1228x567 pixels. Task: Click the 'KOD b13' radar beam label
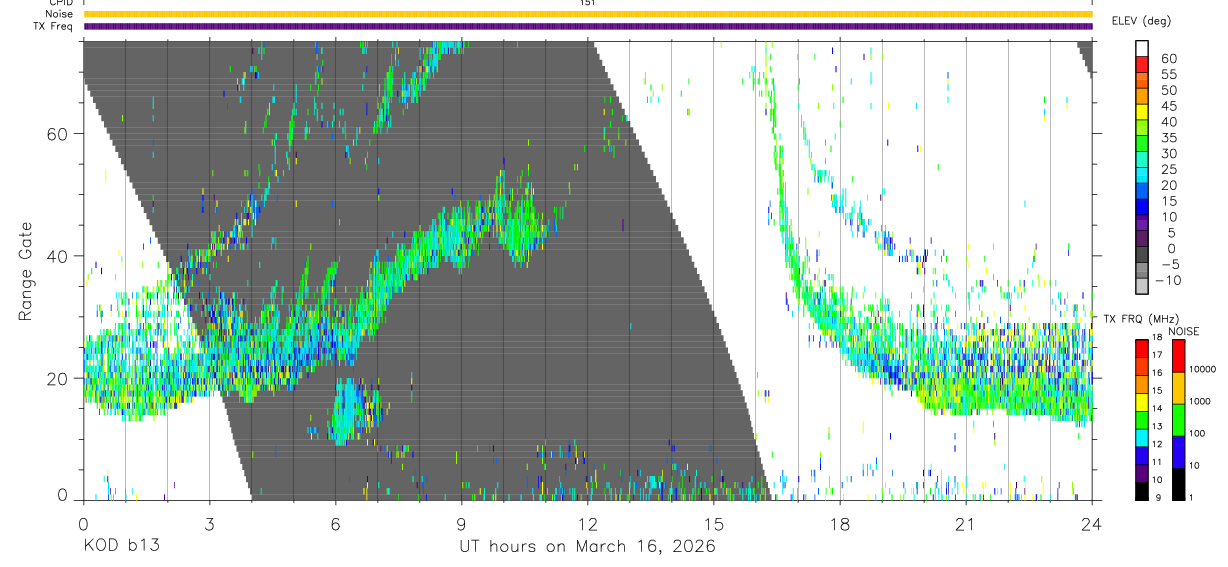121,546
